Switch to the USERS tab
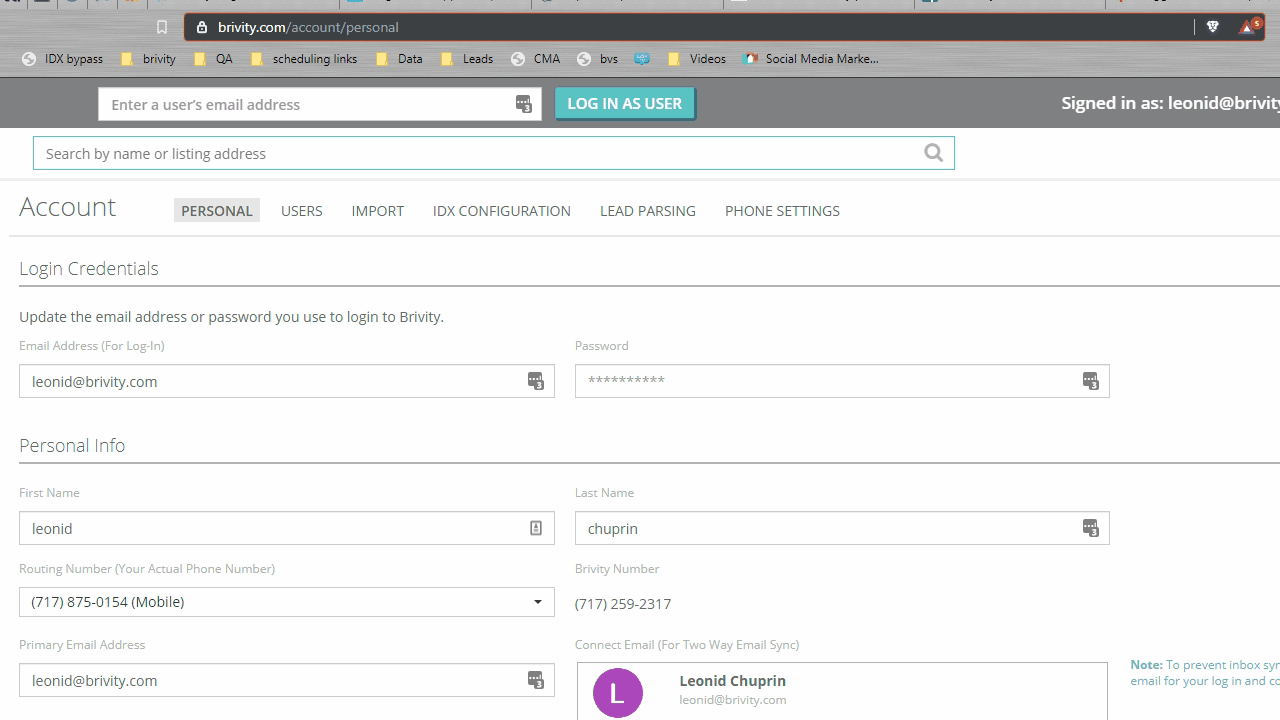 coord(302,211)
